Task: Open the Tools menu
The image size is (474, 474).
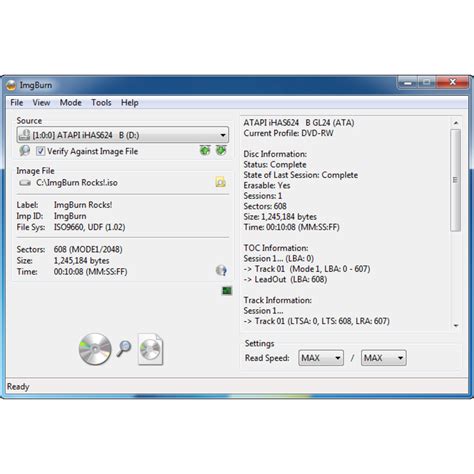Action: pos(101,103)
